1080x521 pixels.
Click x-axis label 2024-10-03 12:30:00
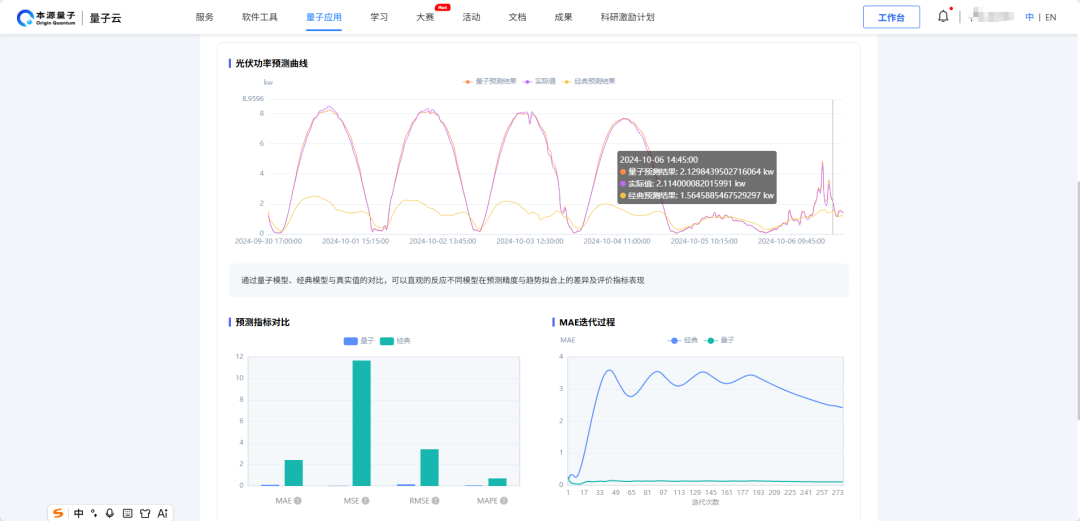[x=530, y=242]
